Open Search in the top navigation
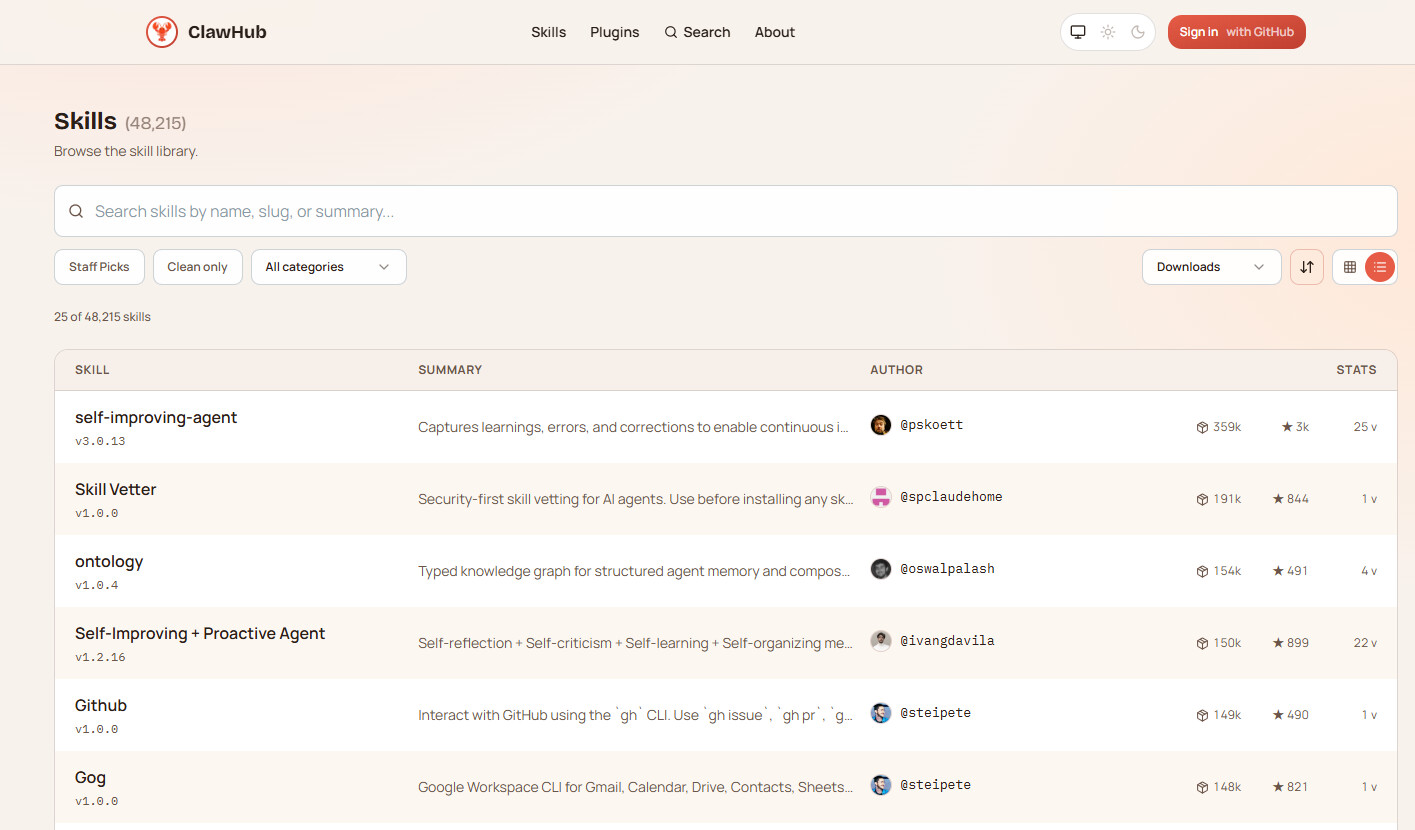The height and width of the screenshot is (830, 1415). click(697, 32)
